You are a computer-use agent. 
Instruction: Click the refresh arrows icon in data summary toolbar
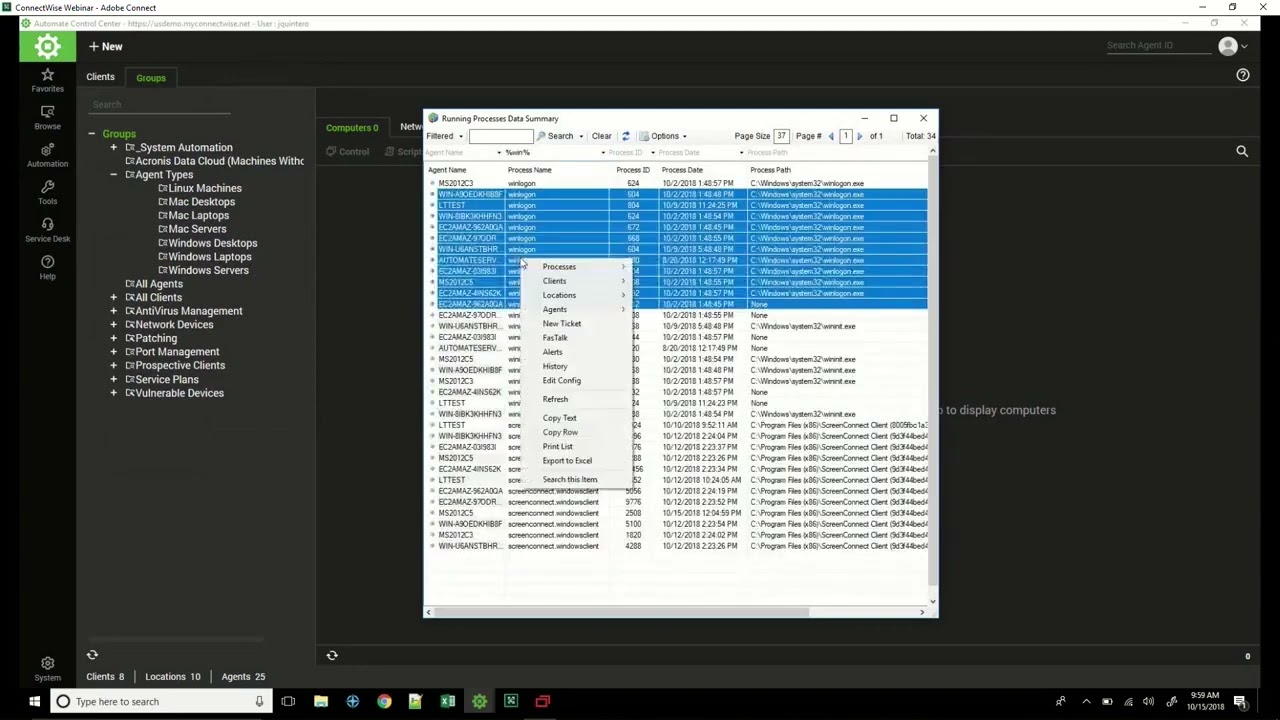626,136
